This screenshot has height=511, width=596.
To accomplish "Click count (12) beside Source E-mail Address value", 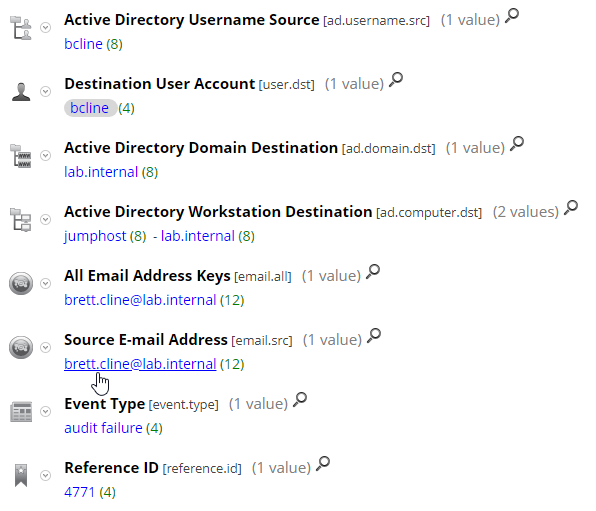I will click(x=232, y=364).
